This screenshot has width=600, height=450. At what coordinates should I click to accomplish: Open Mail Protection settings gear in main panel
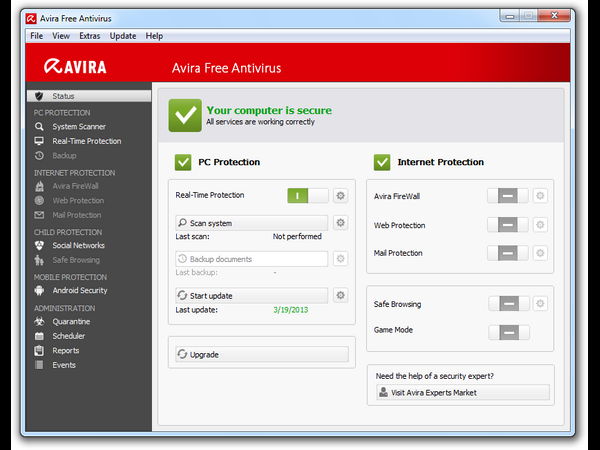pyautogui.click(x=540, y=253)
